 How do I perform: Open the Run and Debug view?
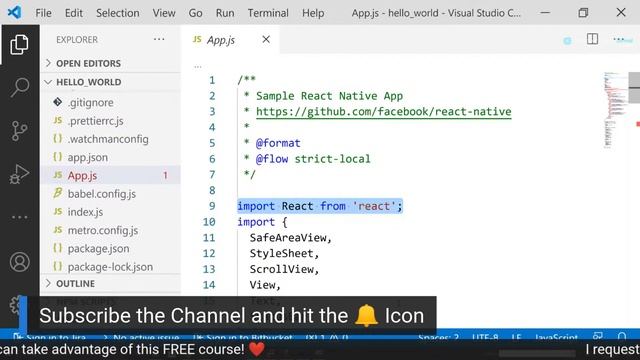click(19, 174)
